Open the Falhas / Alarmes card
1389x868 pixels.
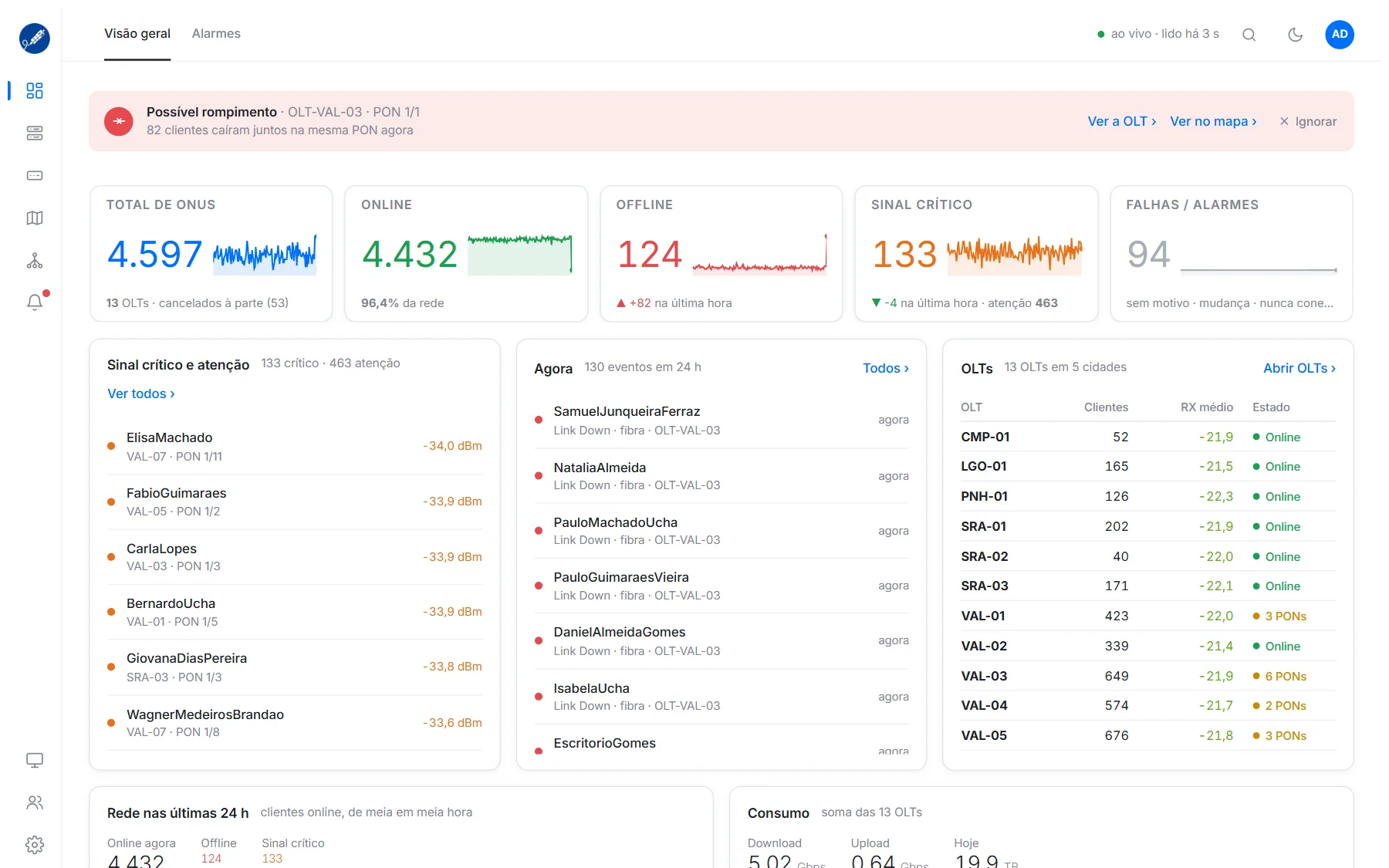click(x=1232, y=253)
